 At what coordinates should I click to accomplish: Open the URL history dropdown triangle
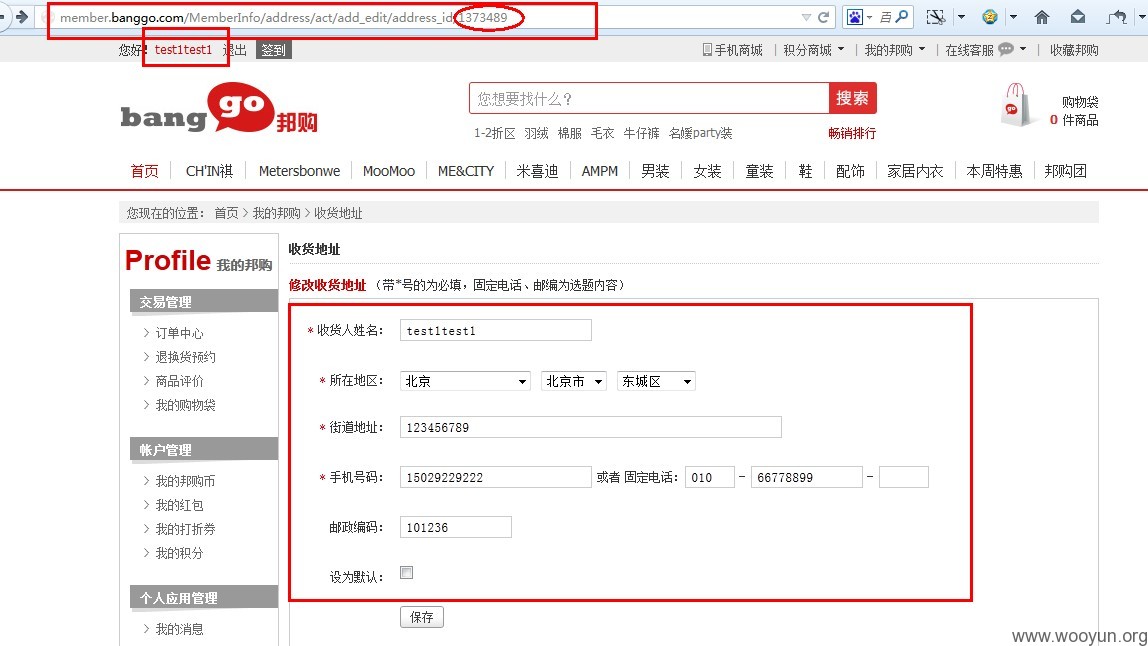[x=806, y=17]
